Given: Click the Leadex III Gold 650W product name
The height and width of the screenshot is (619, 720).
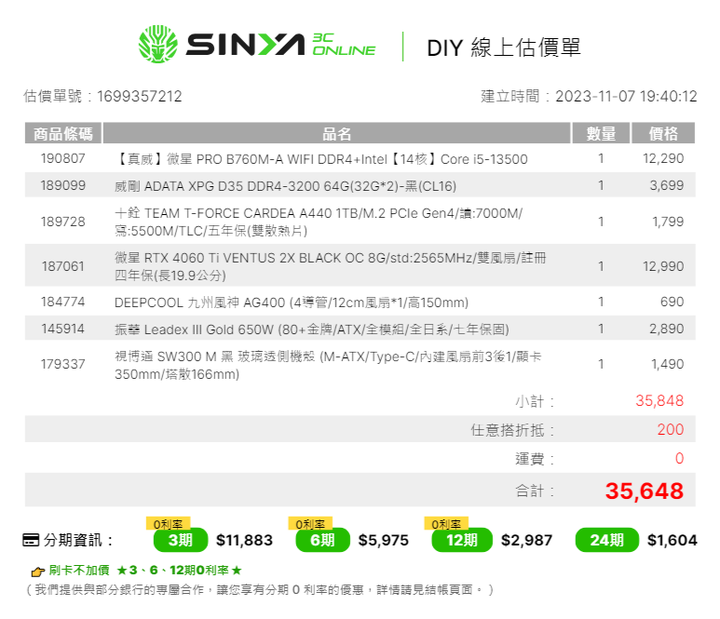Looking at the screenshot, I should click(x=311, y=329).
